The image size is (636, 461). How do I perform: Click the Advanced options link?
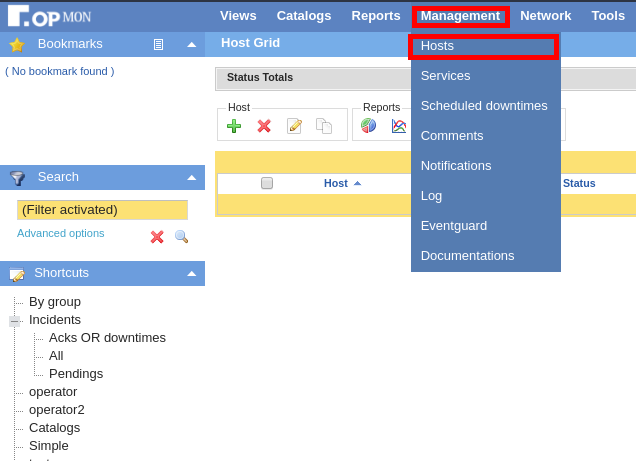[60, 233]
